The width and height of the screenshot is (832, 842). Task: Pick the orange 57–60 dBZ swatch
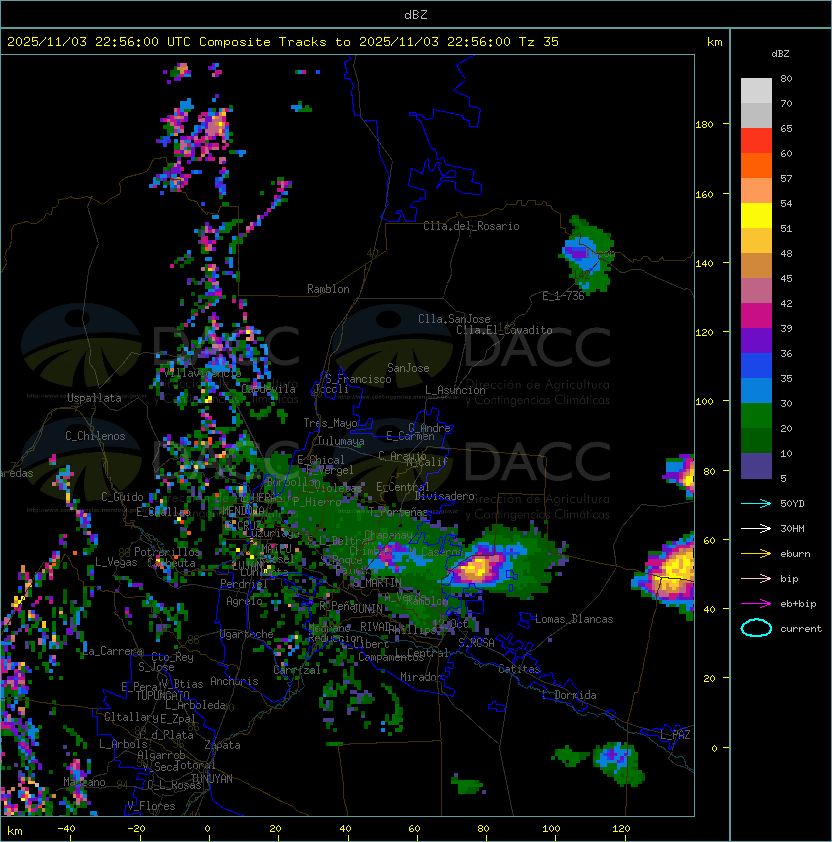coord(756,166)
